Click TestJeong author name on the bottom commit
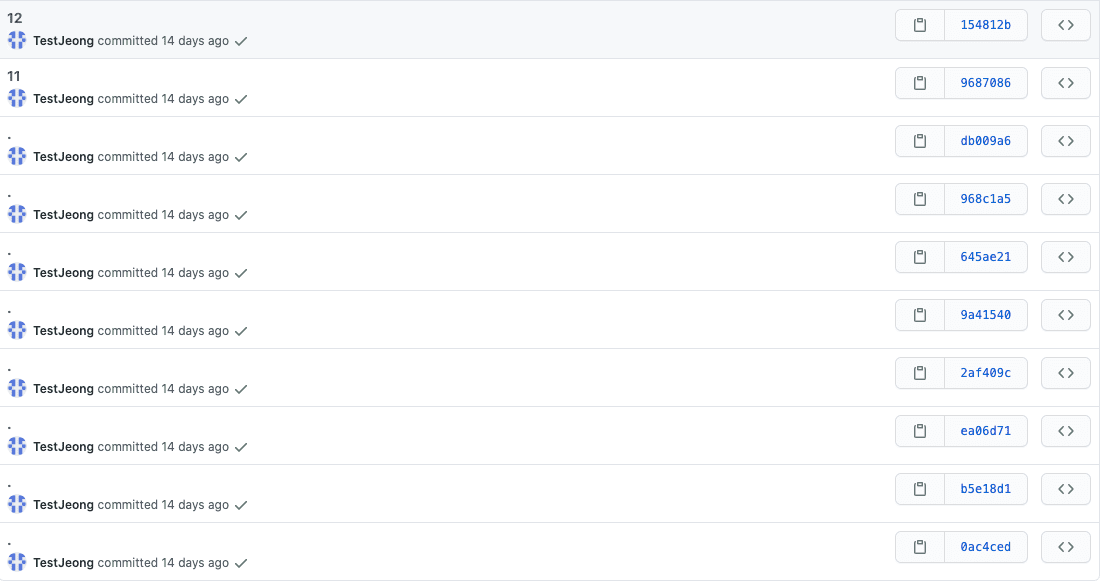Screen dimensions: 1100x584 [63, 563]
